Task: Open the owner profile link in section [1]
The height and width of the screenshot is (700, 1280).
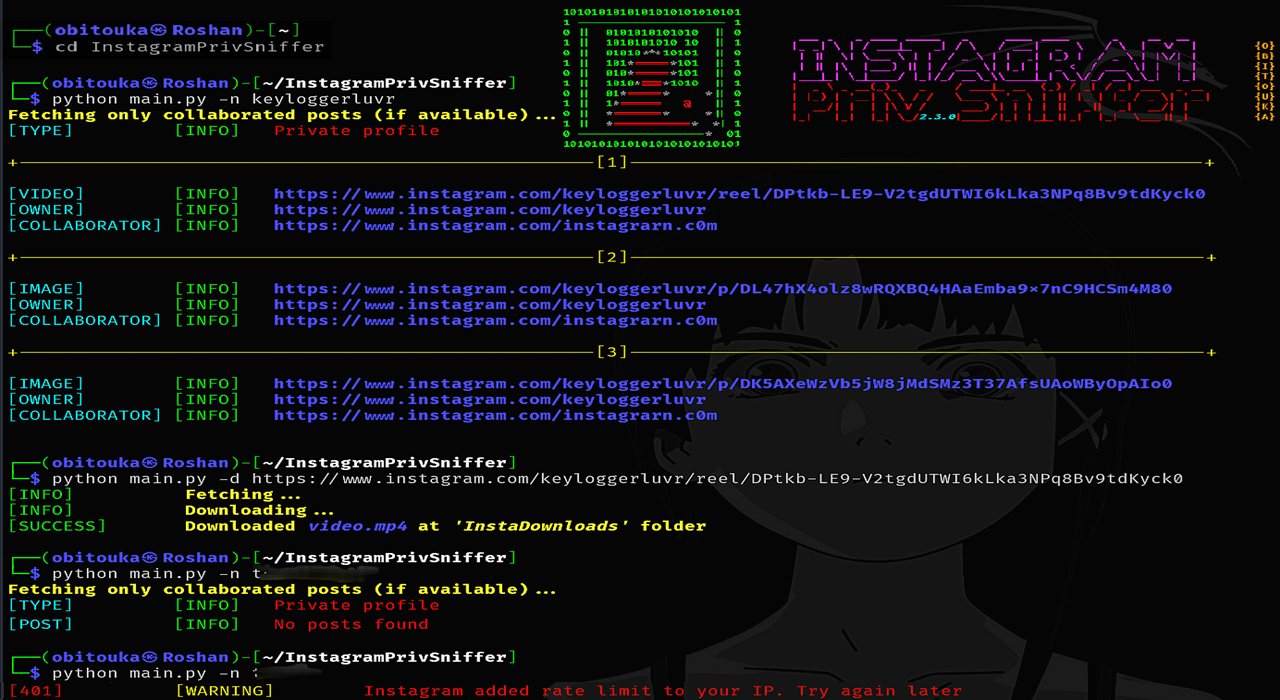Action: 490,210
